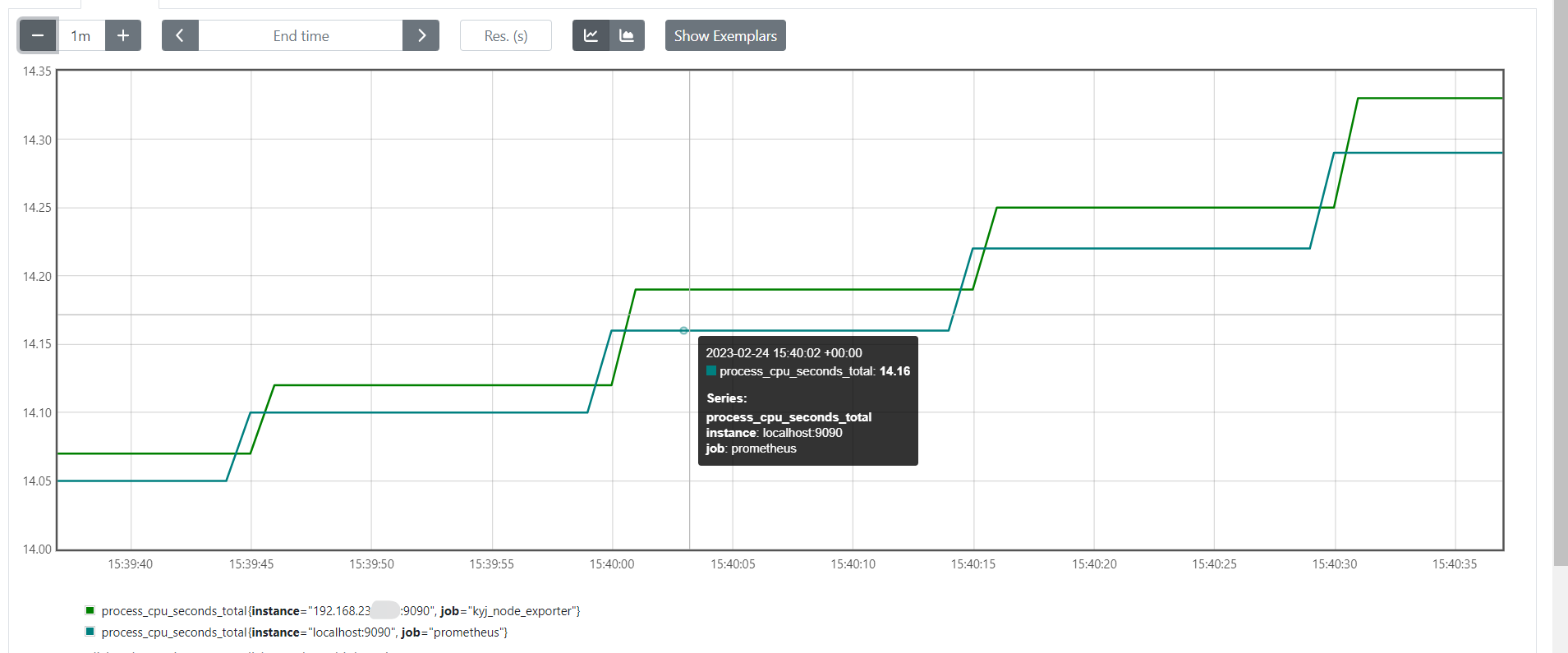Click the 1m range duration field
This screenshot has width=1568, height=653.
pos(80,35)
